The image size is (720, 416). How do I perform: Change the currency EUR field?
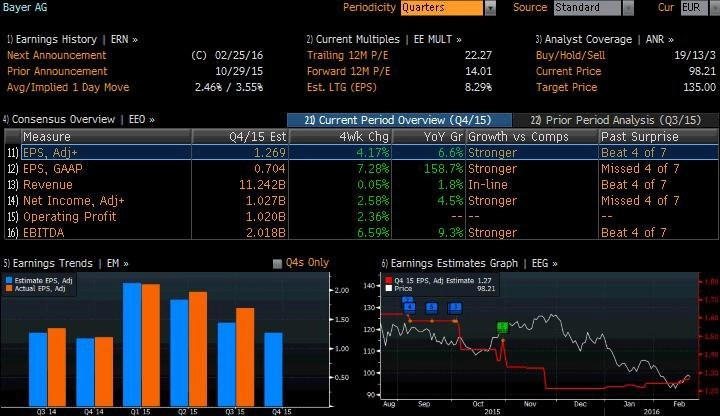pos(693,8)
